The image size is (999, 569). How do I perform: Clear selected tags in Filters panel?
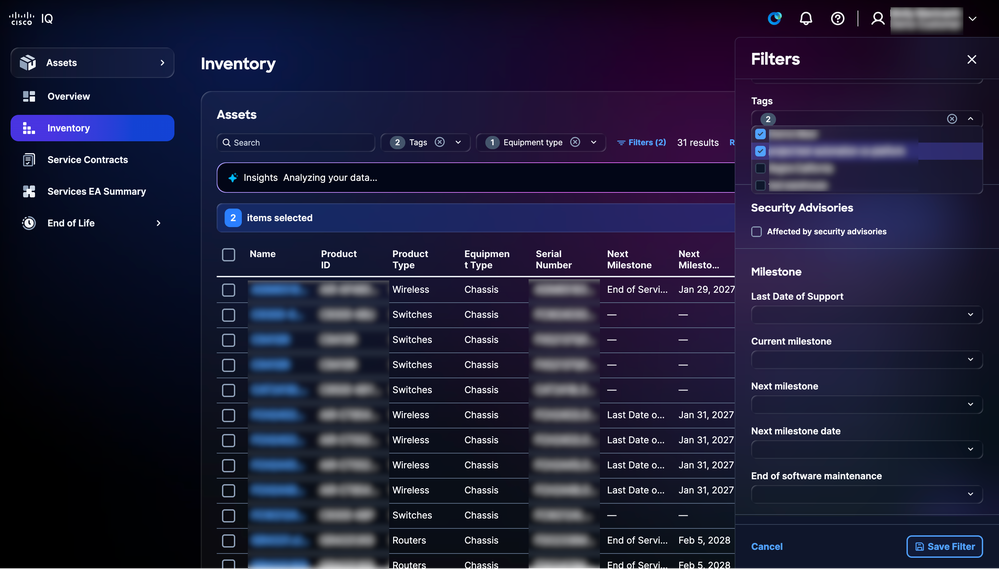(x=952, y=119)
